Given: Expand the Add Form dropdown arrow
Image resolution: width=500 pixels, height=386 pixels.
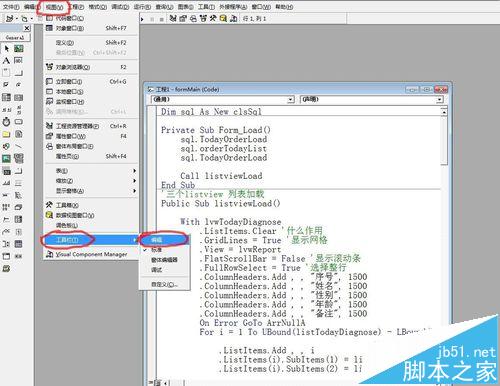Looking at the screenshot, I should click(x=32, y=19).
